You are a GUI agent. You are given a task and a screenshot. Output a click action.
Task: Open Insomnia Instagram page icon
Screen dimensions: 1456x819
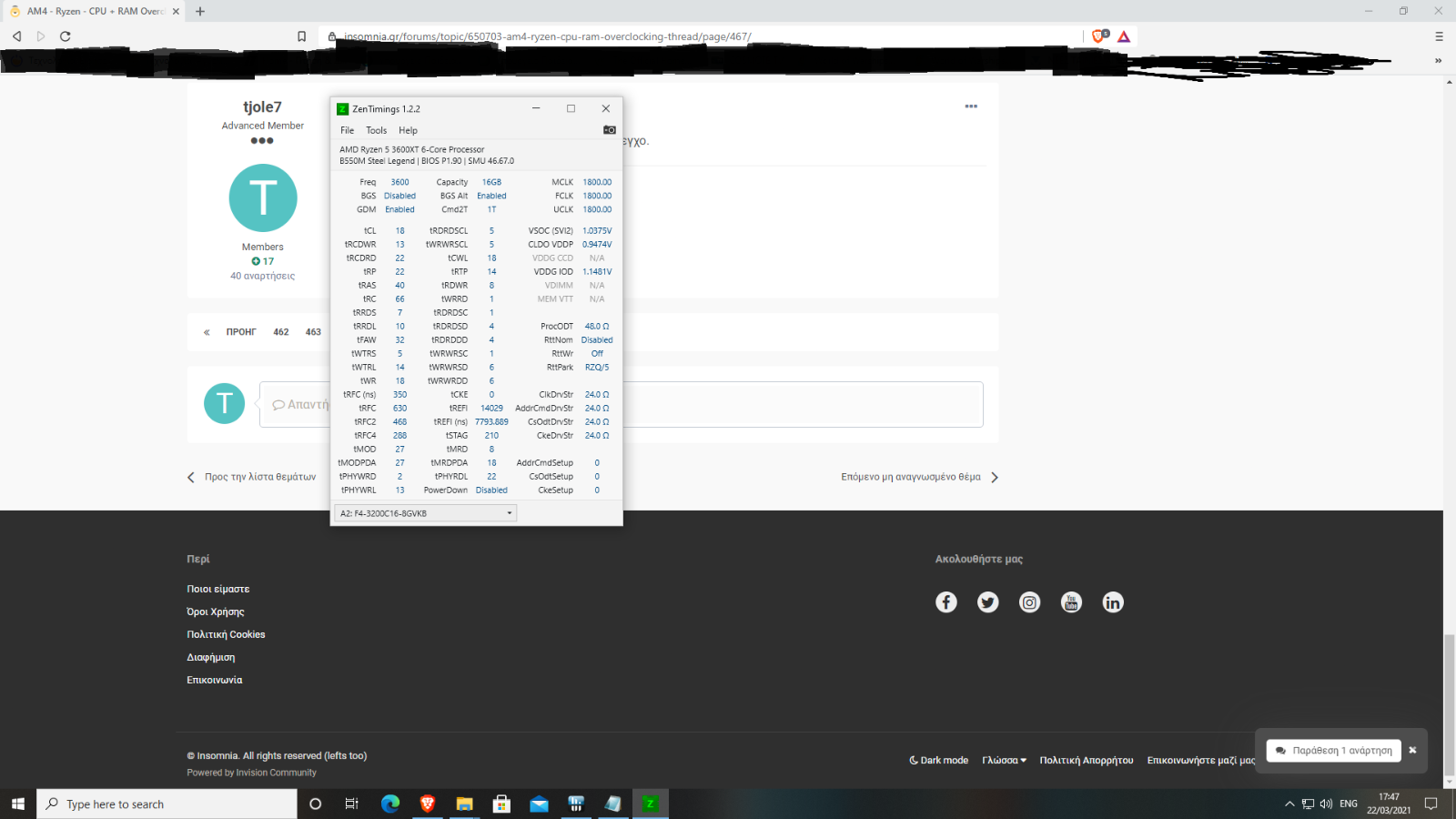[x=1029, y=602]
